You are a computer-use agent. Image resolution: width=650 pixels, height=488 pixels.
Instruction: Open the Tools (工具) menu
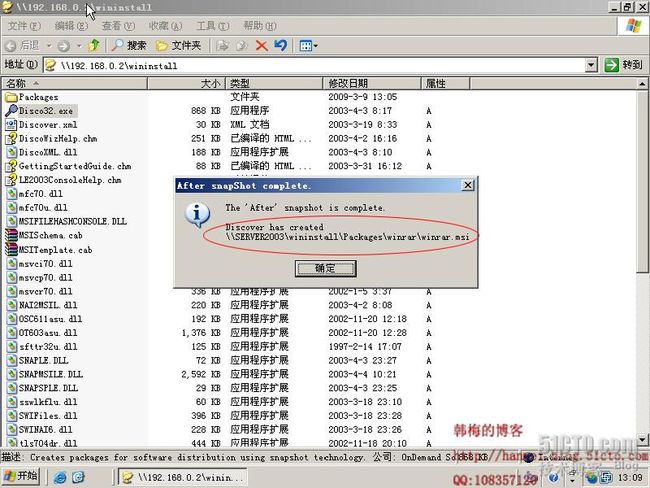click(x=213, y=26)
